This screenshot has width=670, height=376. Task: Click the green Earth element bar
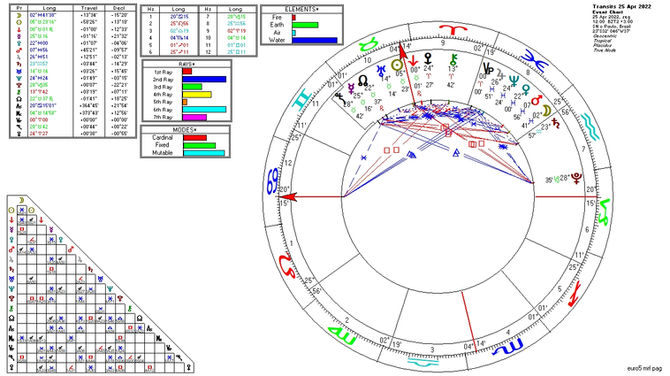click(x=305, y=25)
